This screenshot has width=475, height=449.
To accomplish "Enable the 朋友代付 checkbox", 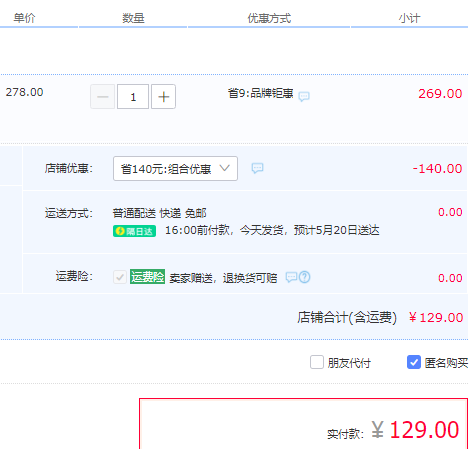I will click(317, 362).
